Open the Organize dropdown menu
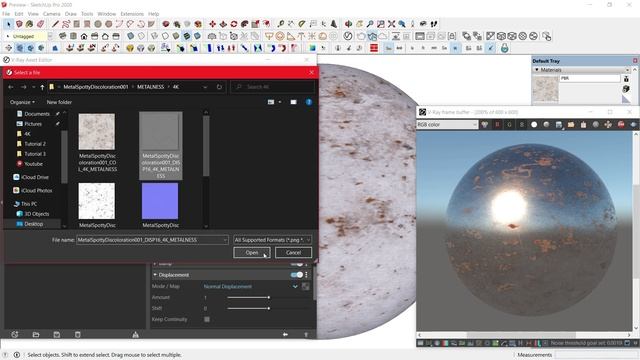The height and width of the screenshot is (360, 640). (22, 102)
